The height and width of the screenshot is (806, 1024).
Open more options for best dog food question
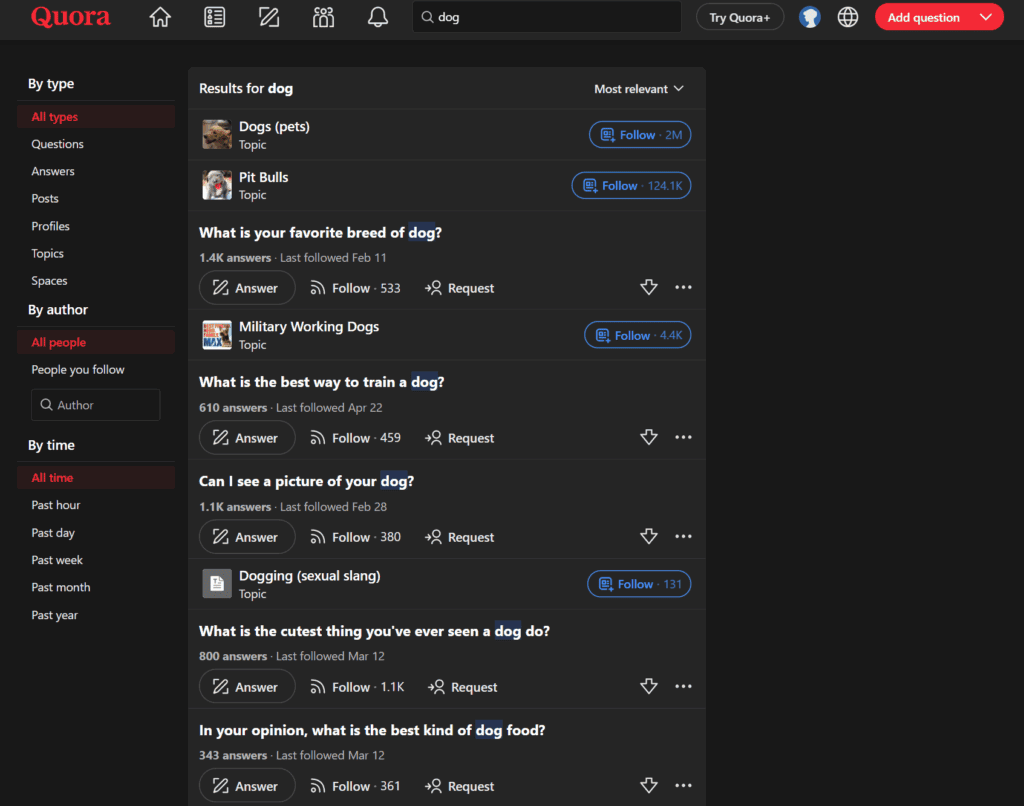tap(683, 785)
